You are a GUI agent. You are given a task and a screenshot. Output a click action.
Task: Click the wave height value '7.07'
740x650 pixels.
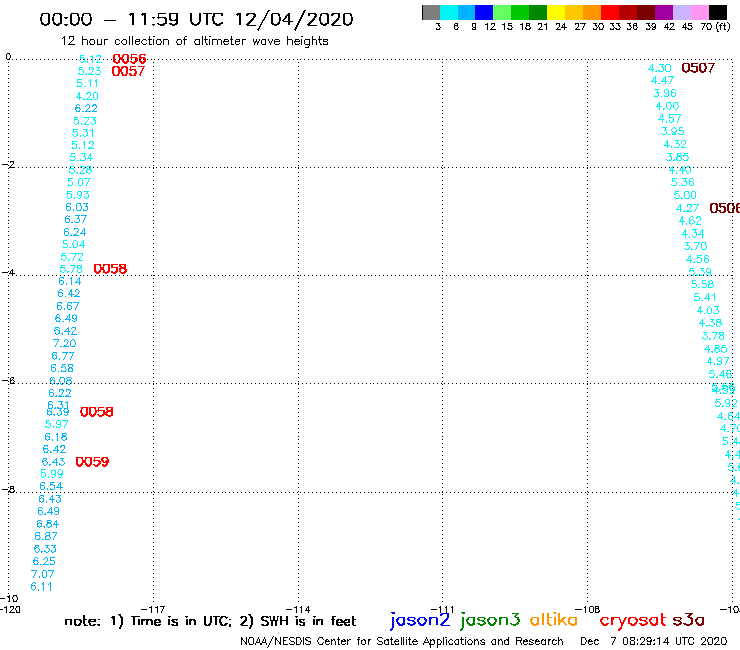click(42, 574)
